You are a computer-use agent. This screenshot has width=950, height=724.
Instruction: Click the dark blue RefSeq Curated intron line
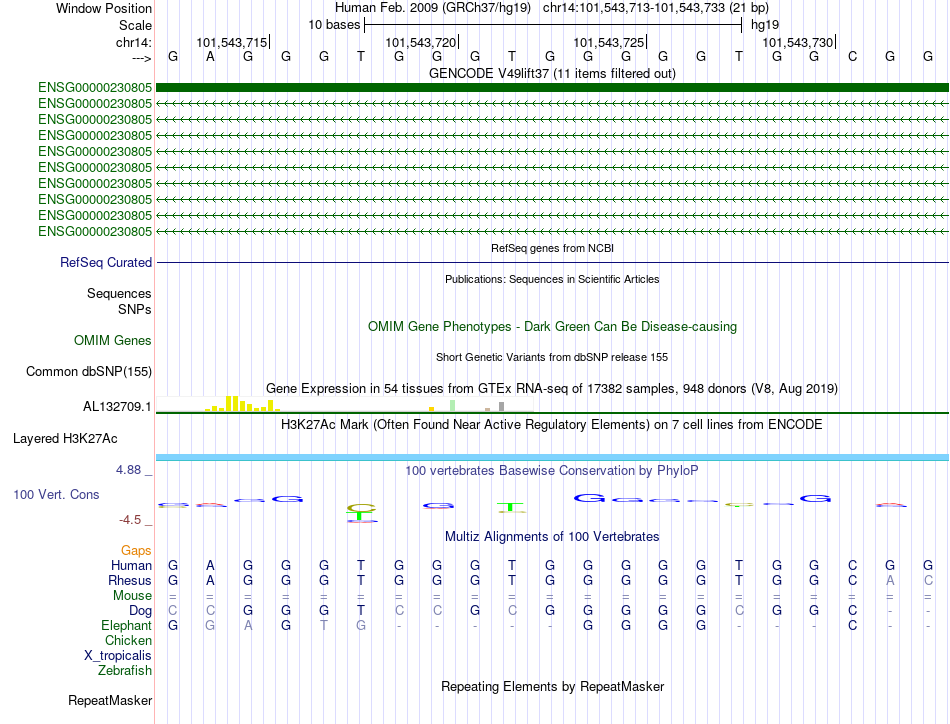(552, 262)
